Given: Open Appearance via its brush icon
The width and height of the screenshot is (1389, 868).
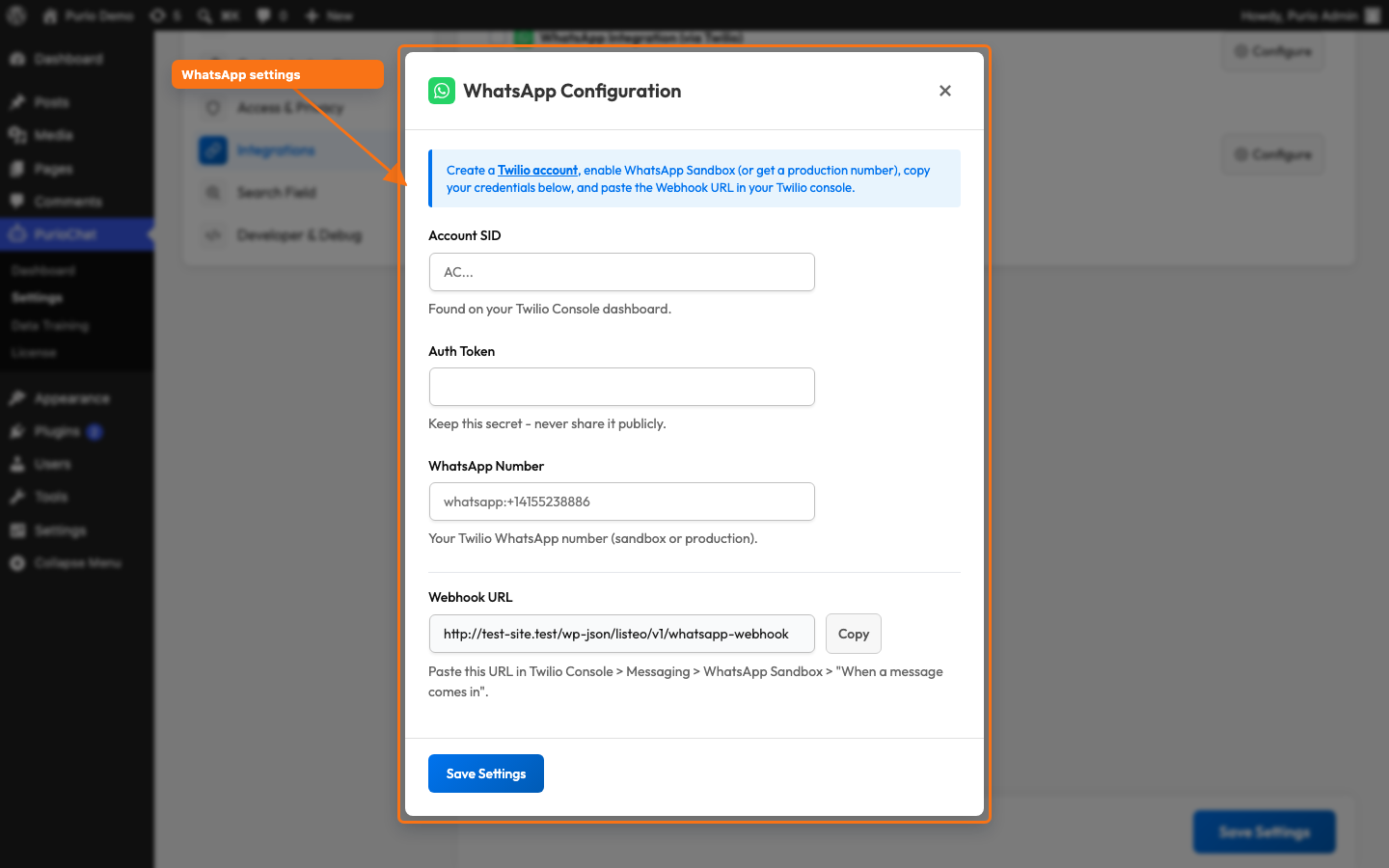Looking at the screenshot, I should [17, 398].
